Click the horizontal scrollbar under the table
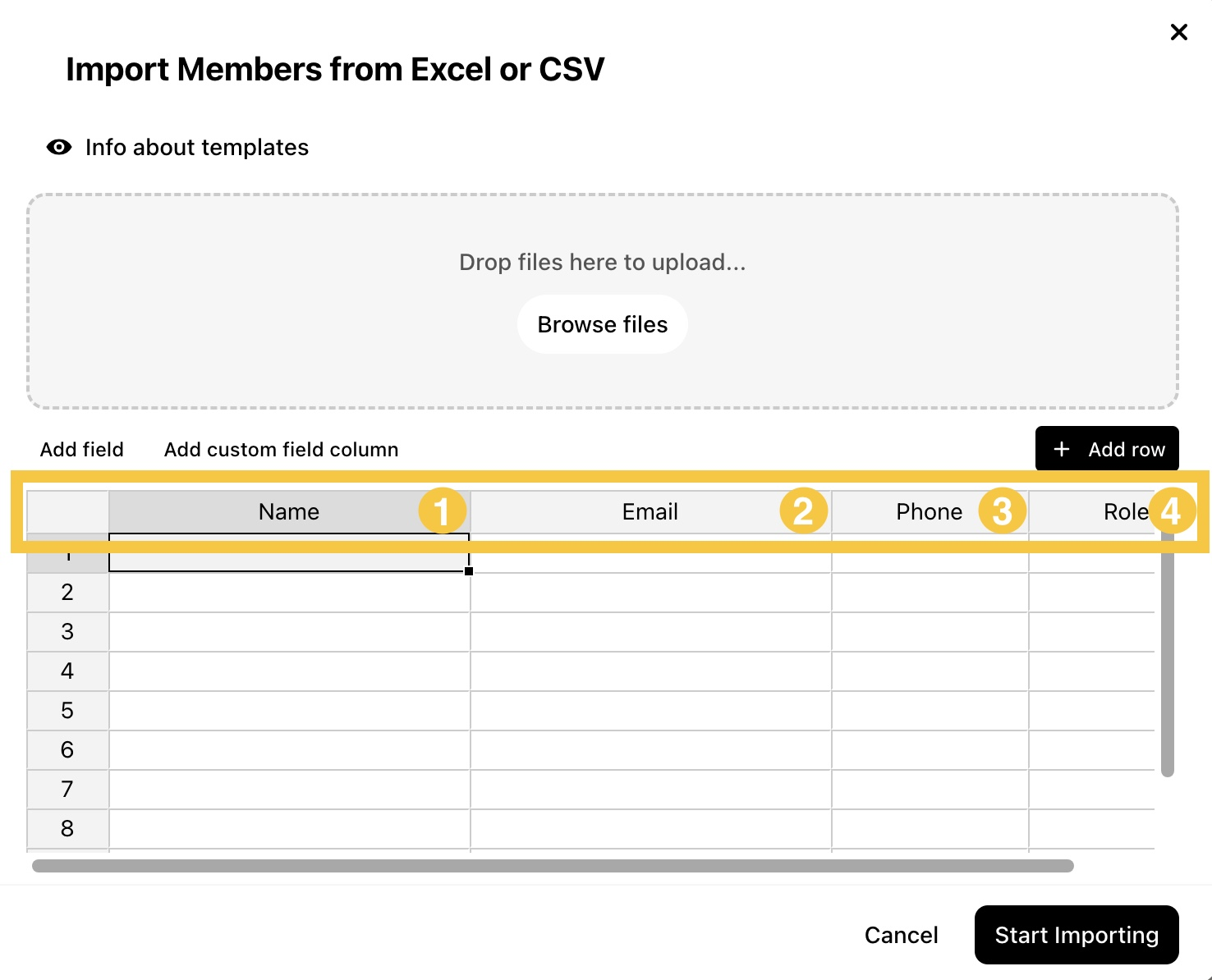This screenshot has height=980, width=1212. (x=553, y=866)
